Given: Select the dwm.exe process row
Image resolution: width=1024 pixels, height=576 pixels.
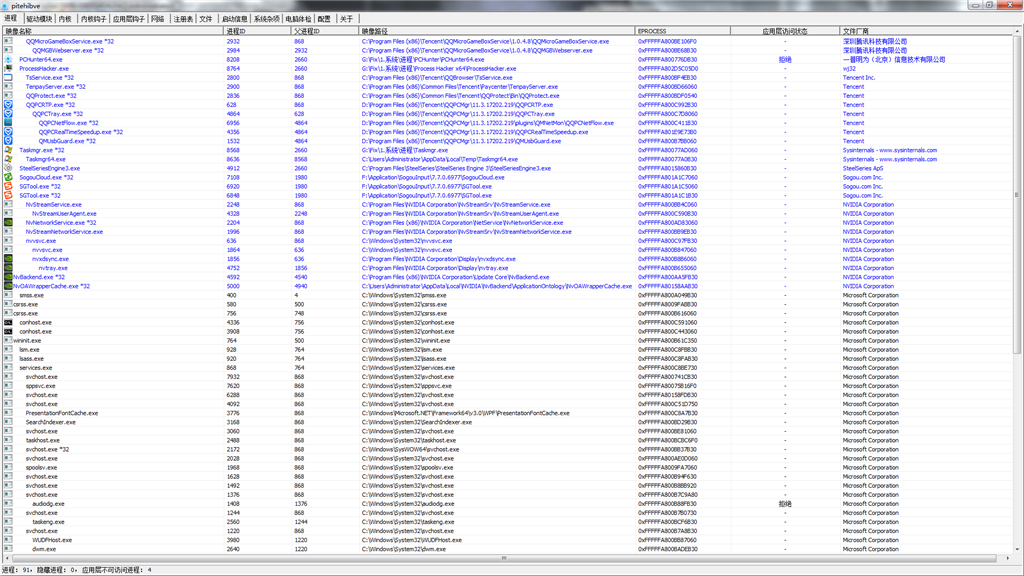Looking at the screenshot, I should tap(508, 549).
